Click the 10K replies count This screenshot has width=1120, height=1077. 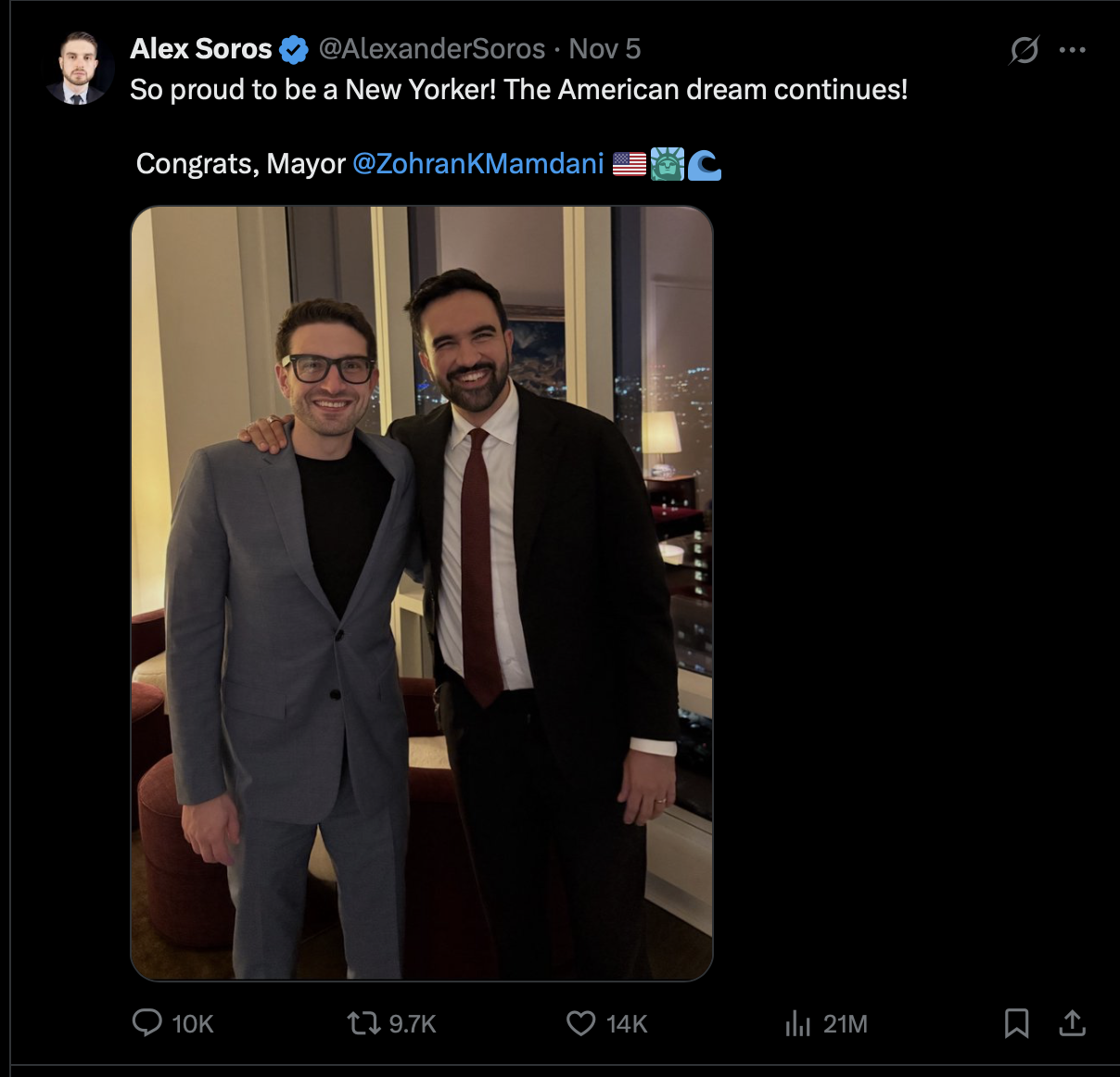(193, 1024)
